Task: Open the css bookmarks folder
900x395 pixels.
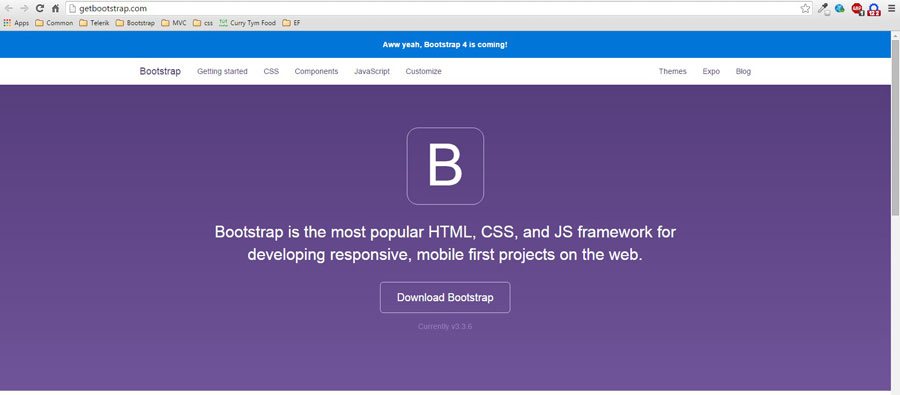Action: (203, 23)
